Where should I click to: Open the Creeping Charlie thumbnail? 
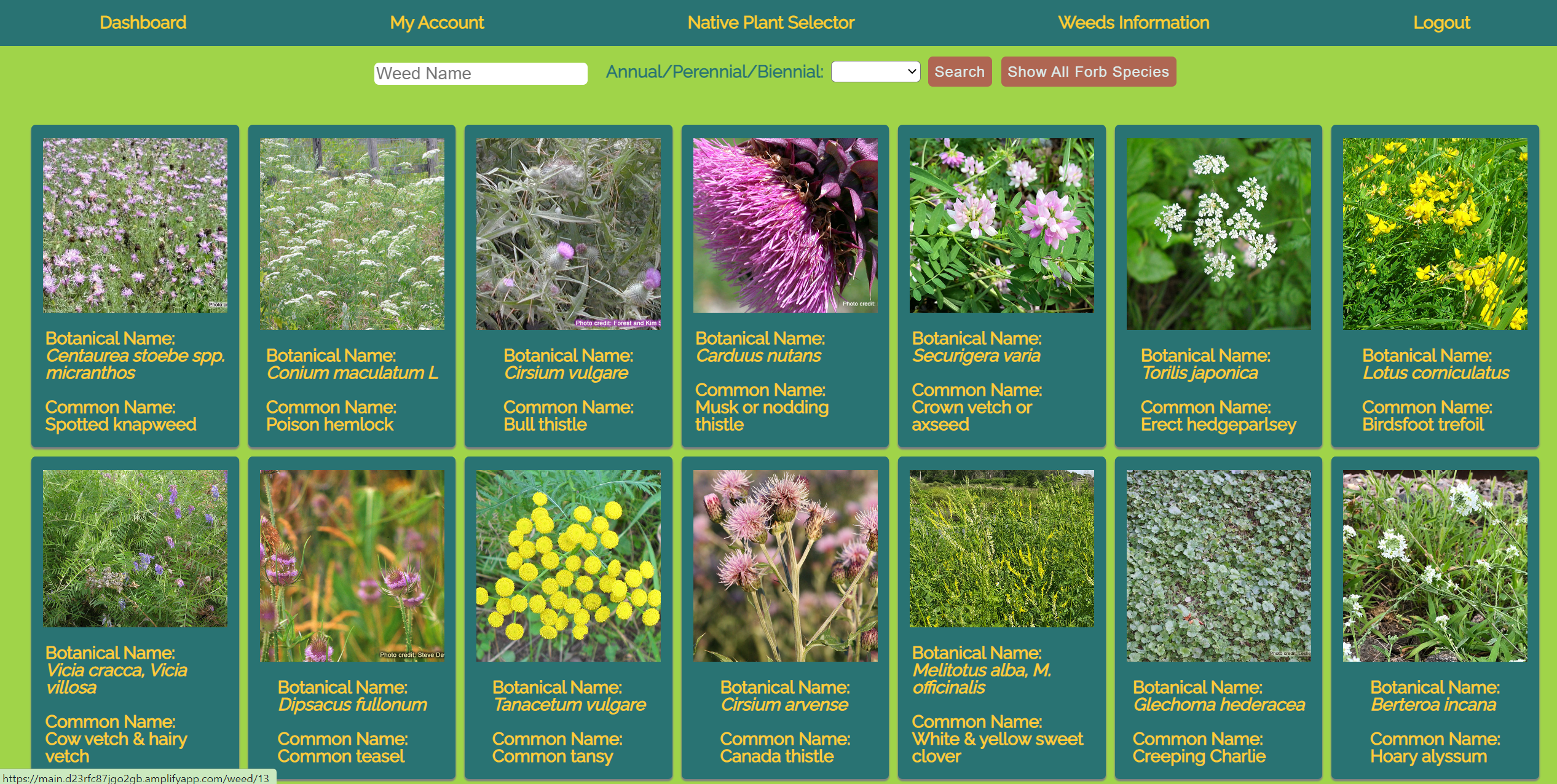pyautogui.click(x=1218, y=566)
